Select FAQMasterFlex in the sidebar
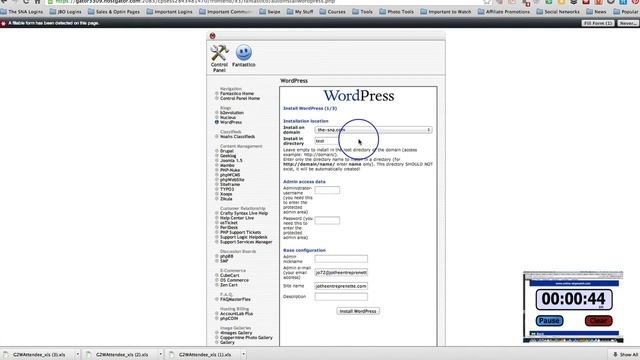Screen dimensions: 640x360 235,300
